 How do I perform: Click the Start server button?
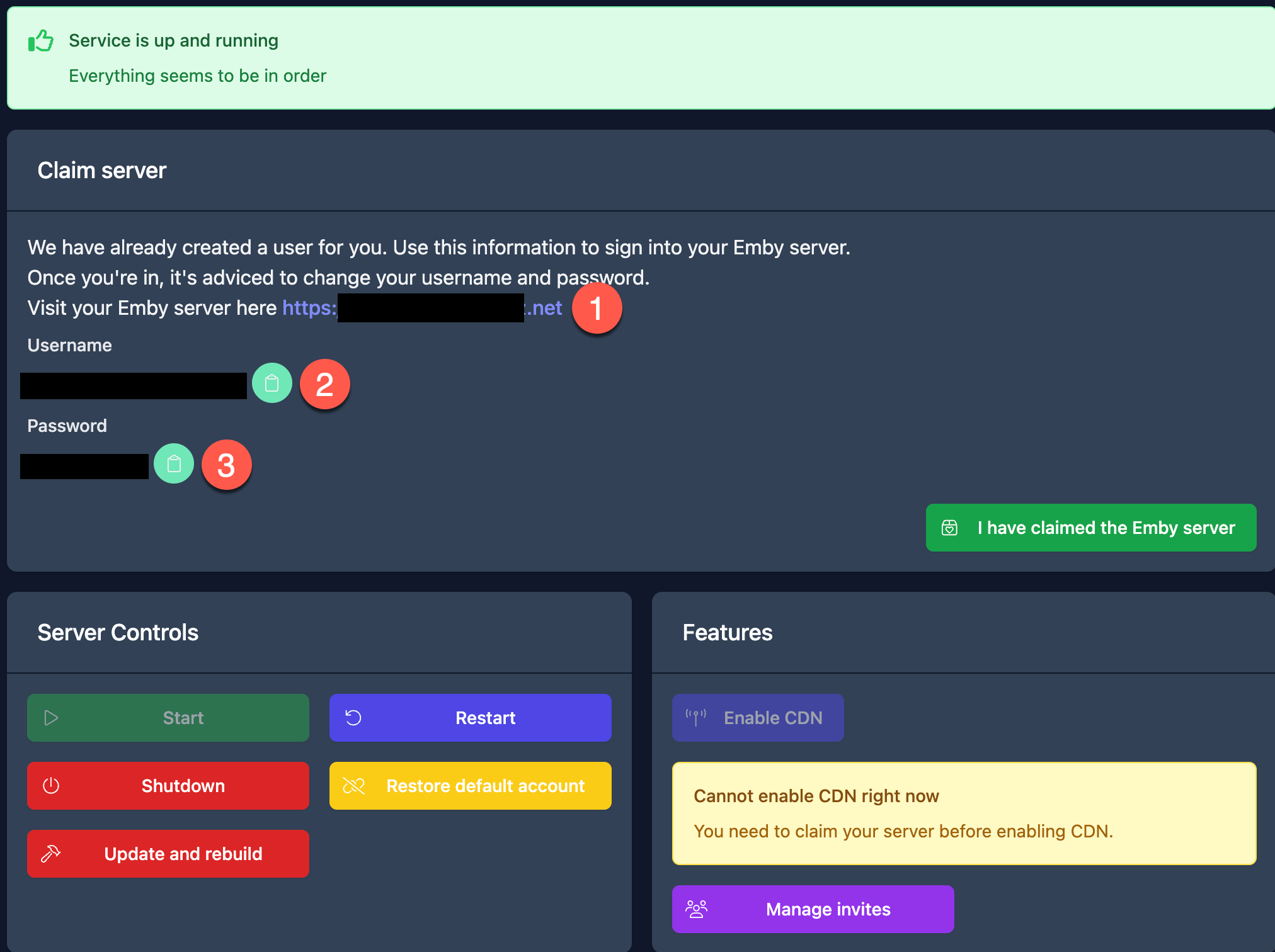point(168,718)
